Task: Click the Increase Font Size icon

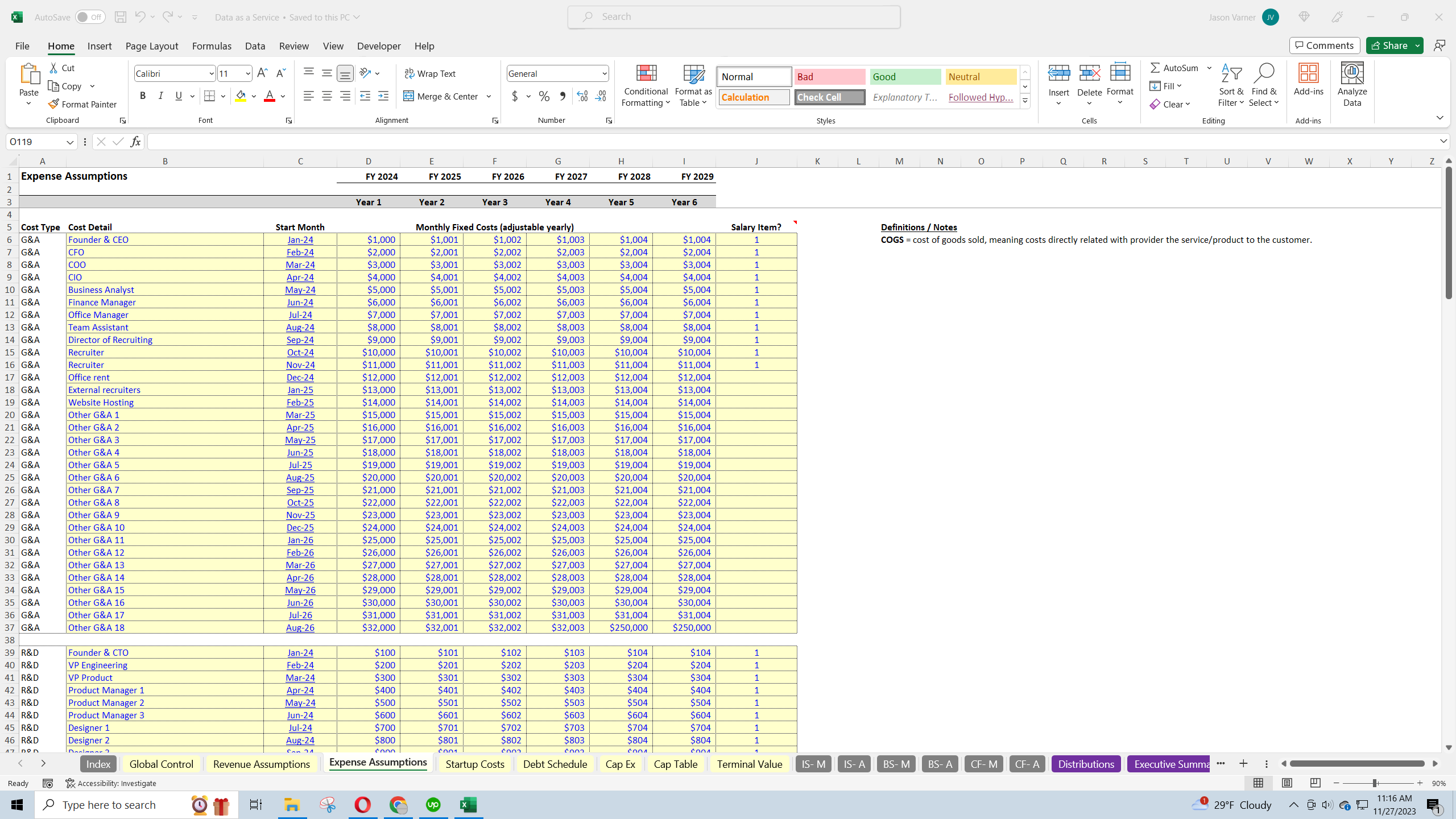Action: pyautogui.click(x=262, y=72)
